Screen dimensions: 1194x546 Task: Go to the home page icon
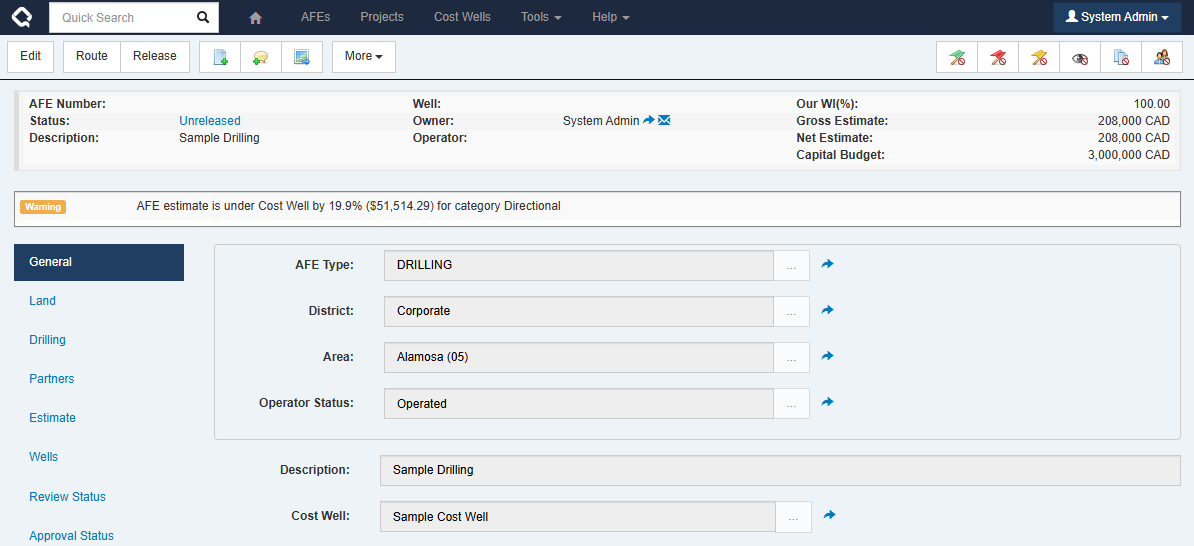coord(255,18)
